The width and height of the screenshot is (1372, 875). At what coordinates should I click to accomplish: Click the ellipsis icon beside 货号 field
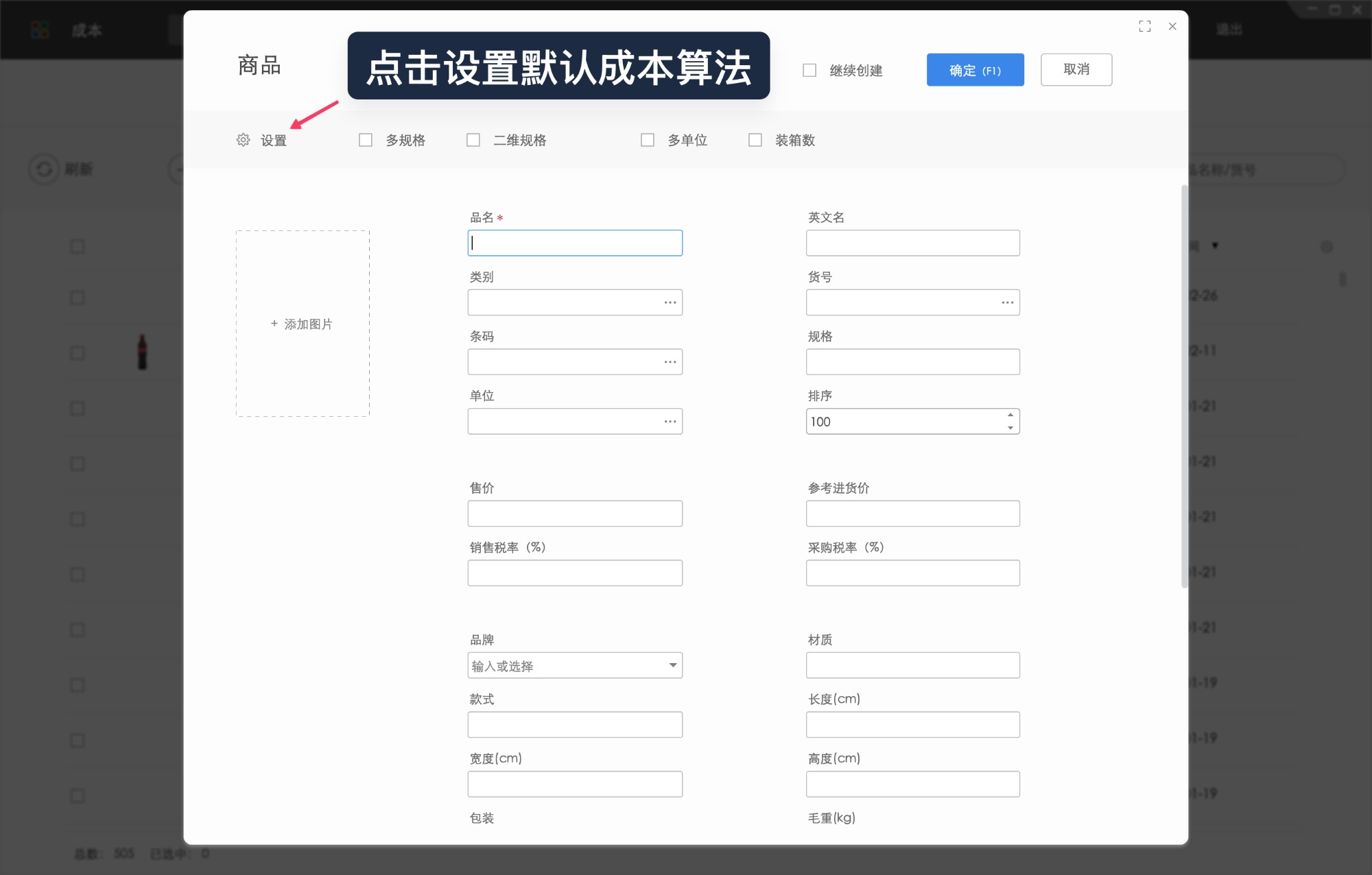tap(1007, 302)
